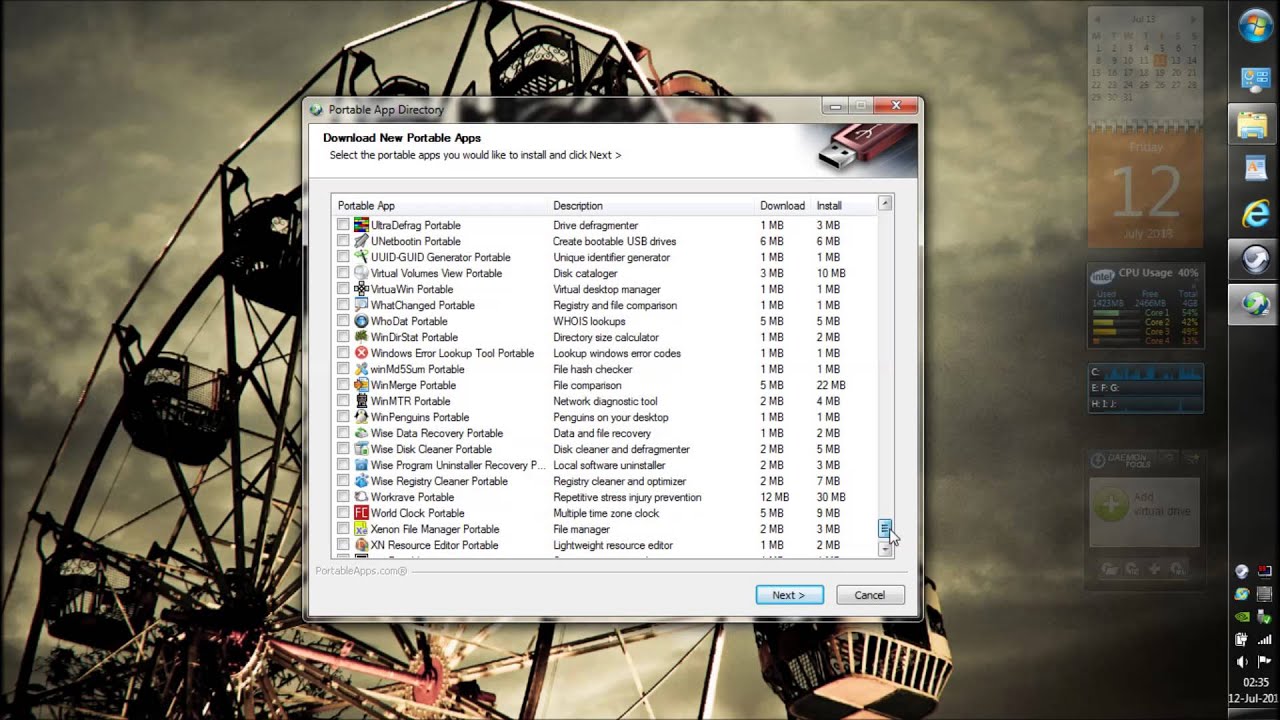The width and height of the screenshot is (1280, 720).
Task: Click the UltraDefrag Portable app icon
Action: (x=361, y=225)
